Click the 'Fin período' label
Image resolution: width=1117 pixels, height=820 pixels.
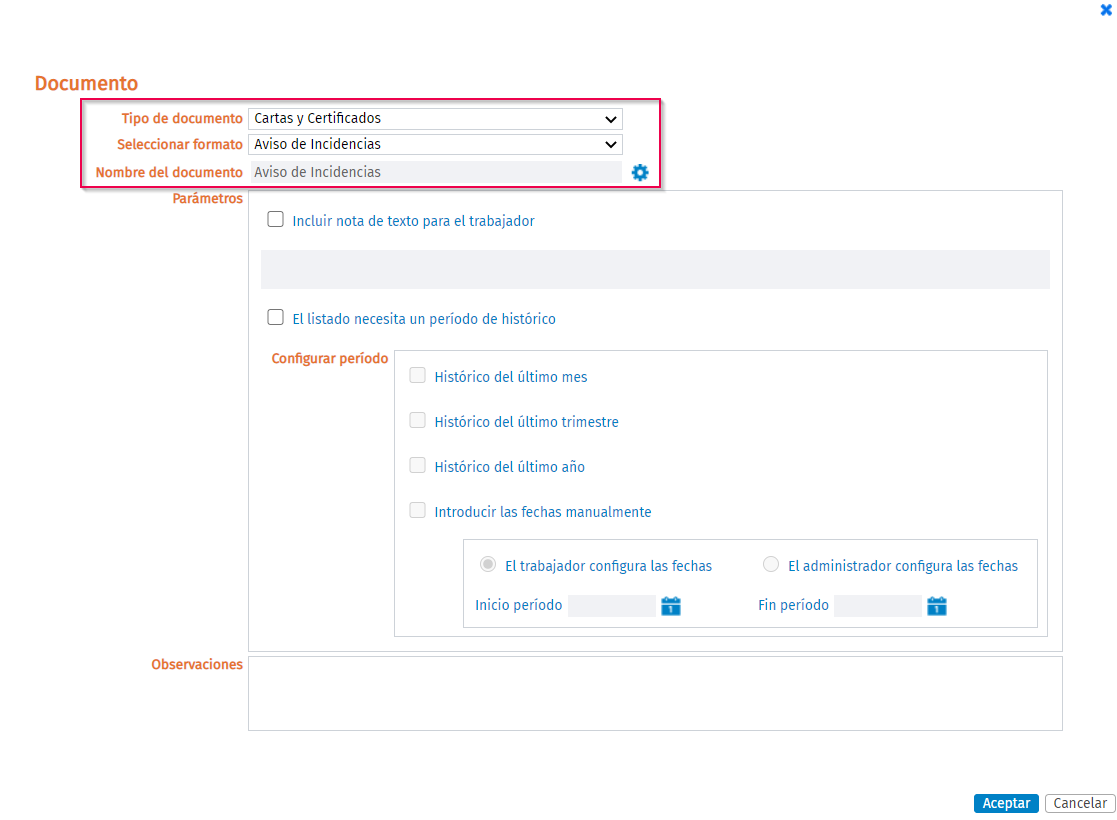click(x=794, y=605)
